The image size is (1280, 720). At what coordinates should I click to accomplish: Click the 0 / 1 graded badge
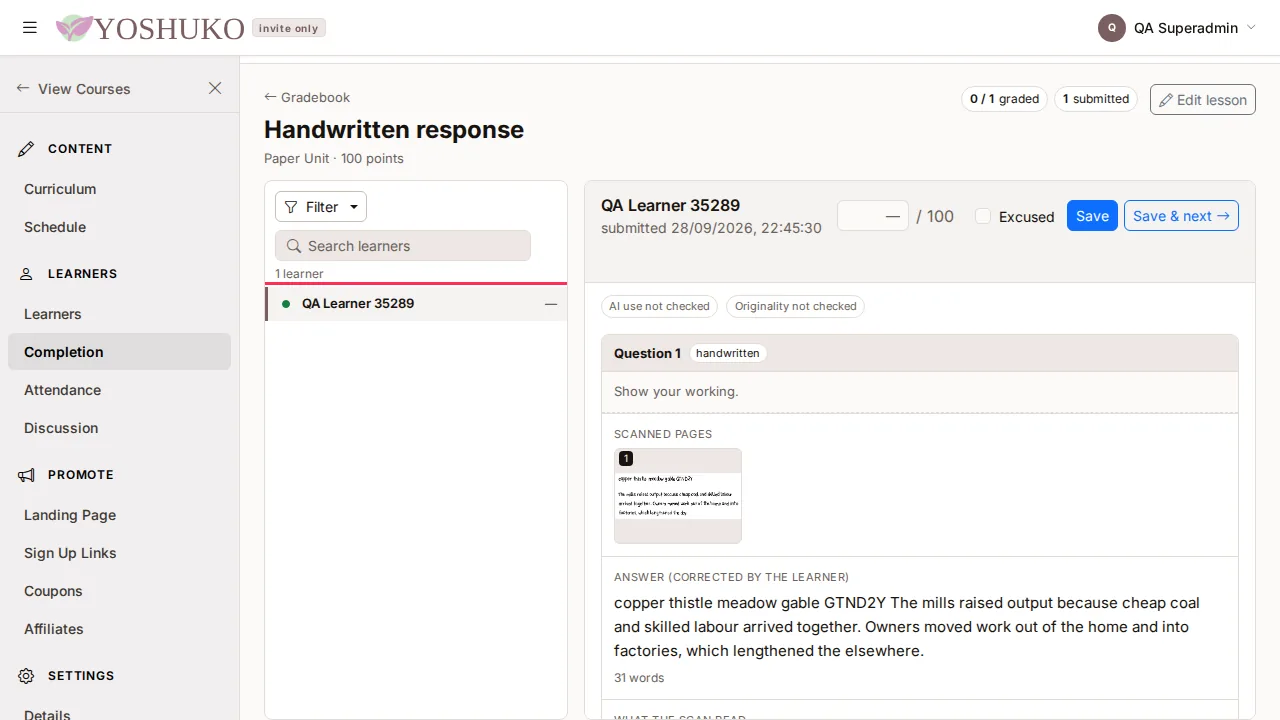pos(1004,99)
